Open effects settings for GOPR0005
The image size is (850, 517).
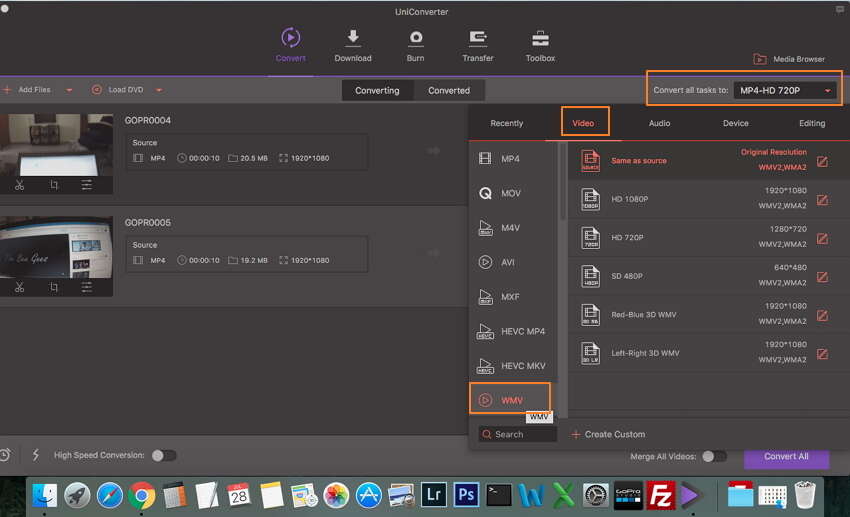click(87, 287)
